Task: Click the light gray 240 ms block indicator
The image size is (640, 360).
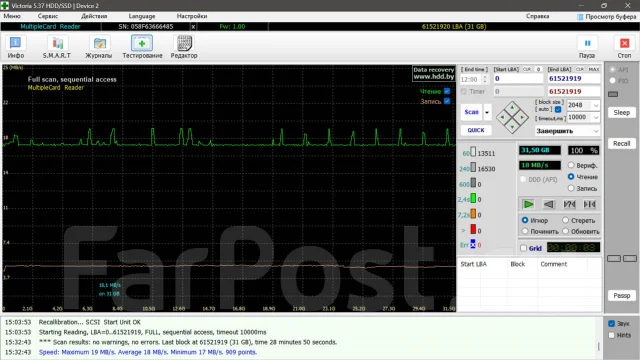Action: pos(473,167)
